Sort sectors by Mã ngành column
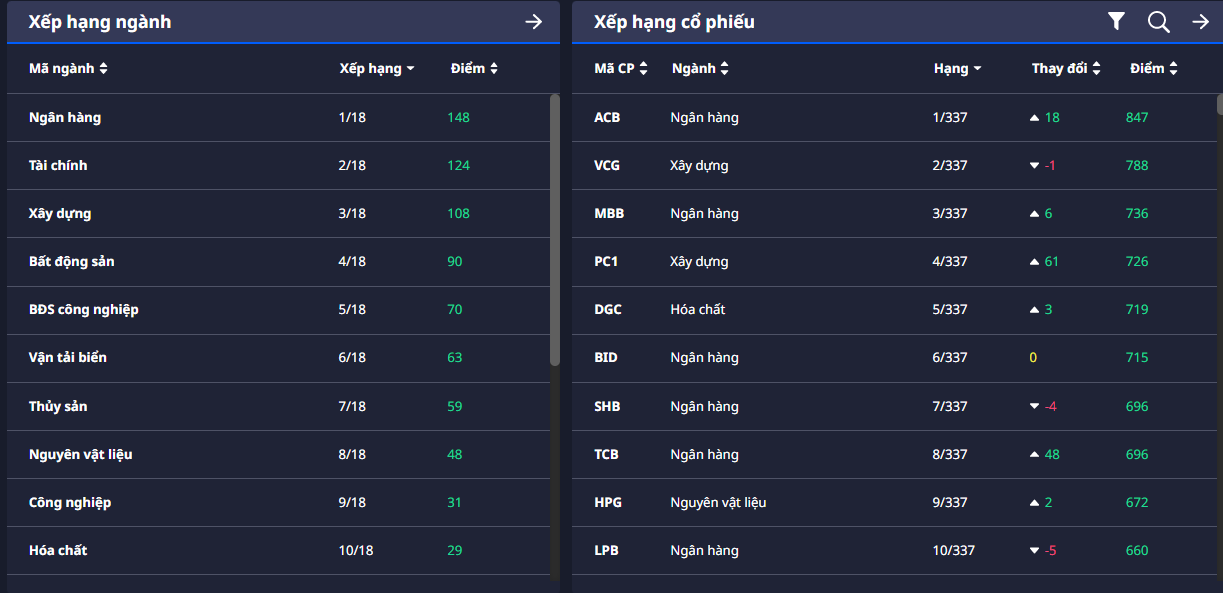 [68, 69]
